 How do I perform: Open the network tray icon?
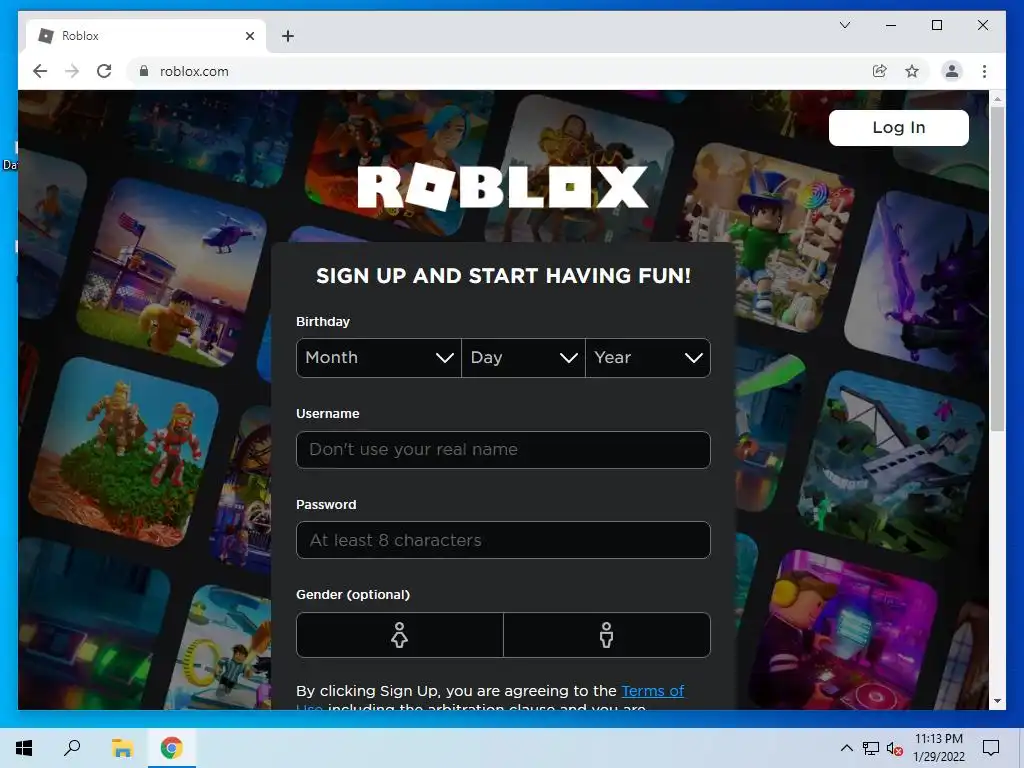(871, 748)
